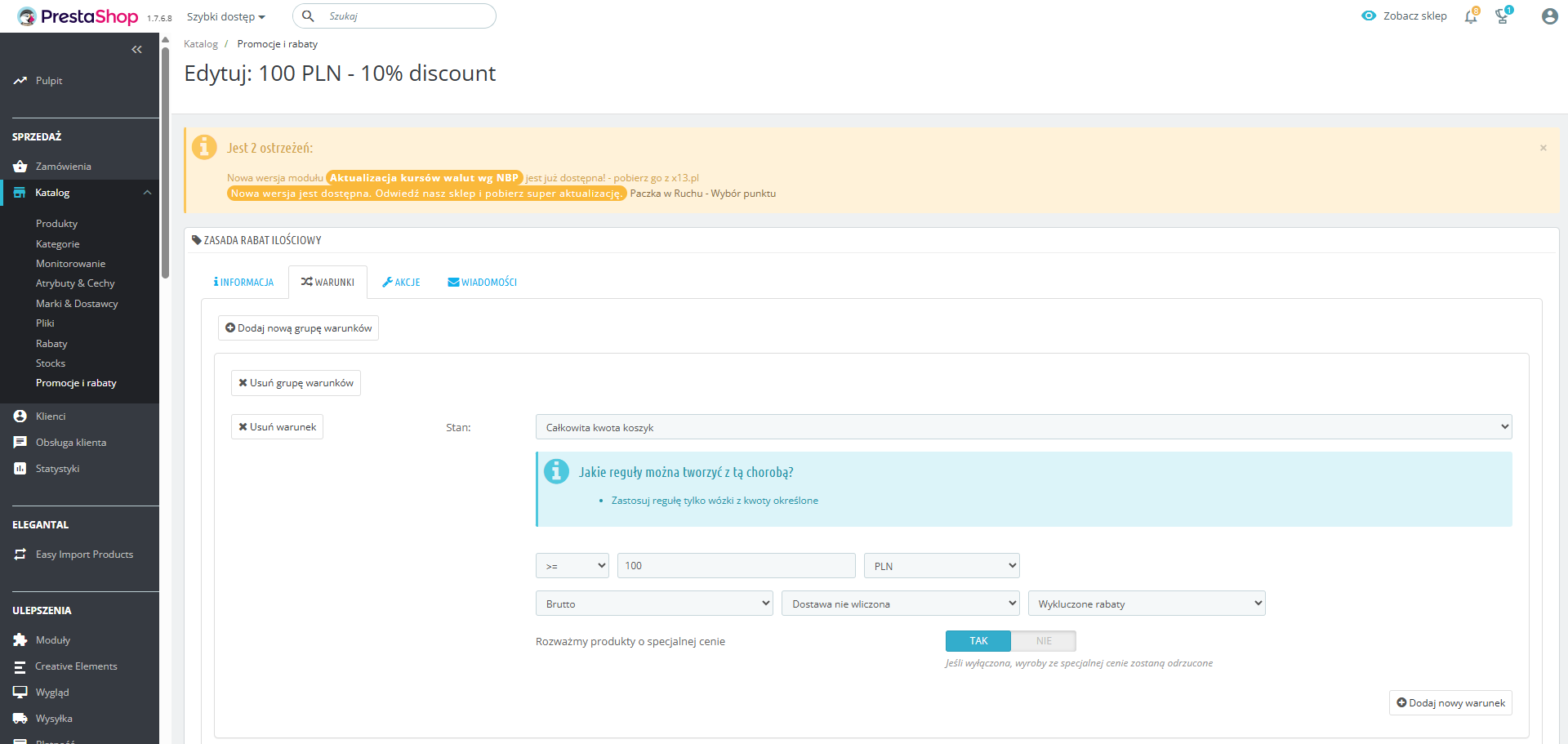1568x744 pixels.
Task: Click Usuń grupę warunków button
Action: [x=296, y=383]
